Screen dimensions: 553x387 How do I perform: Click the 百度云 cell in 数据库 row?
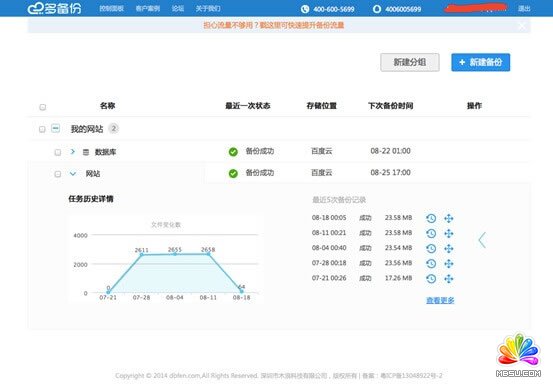click(x=322, y=151)
